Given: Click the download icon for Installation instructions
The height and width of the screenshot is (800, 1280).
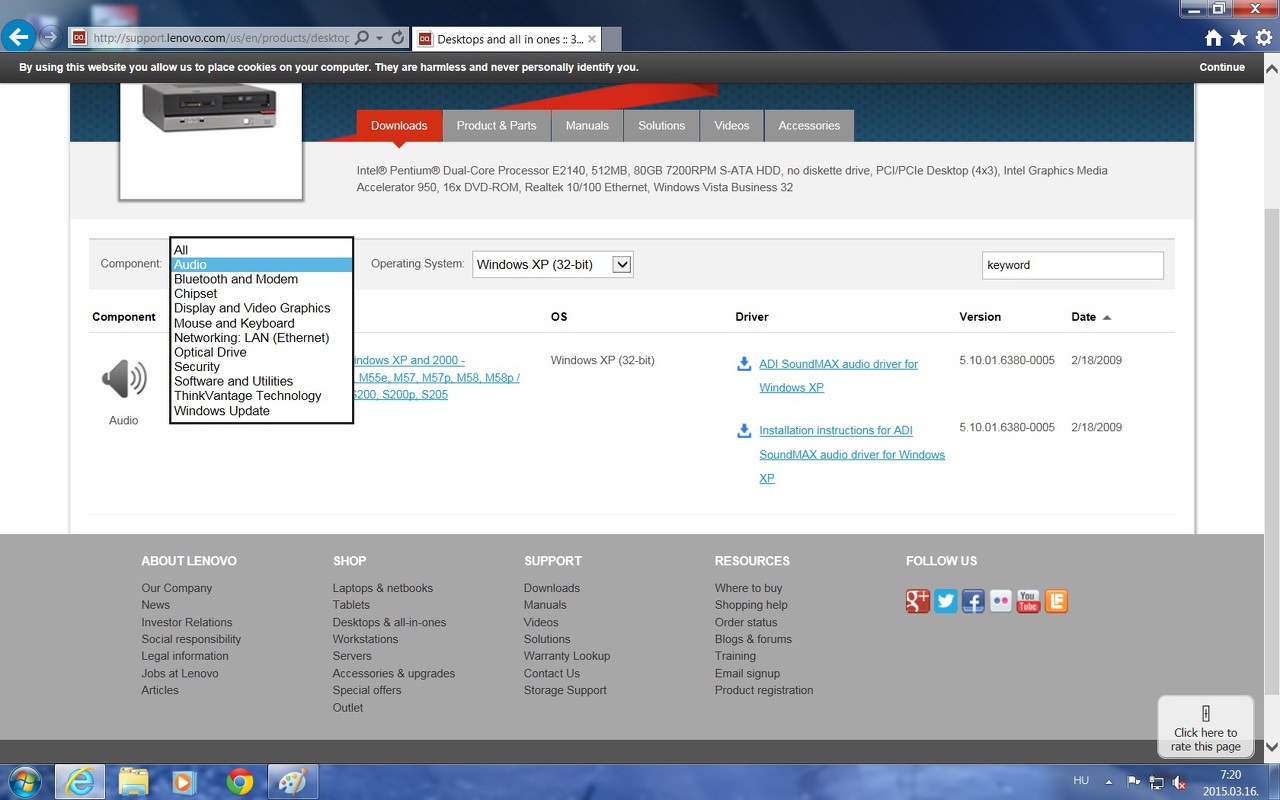Looking at the screenshot, I should (744, 431).
